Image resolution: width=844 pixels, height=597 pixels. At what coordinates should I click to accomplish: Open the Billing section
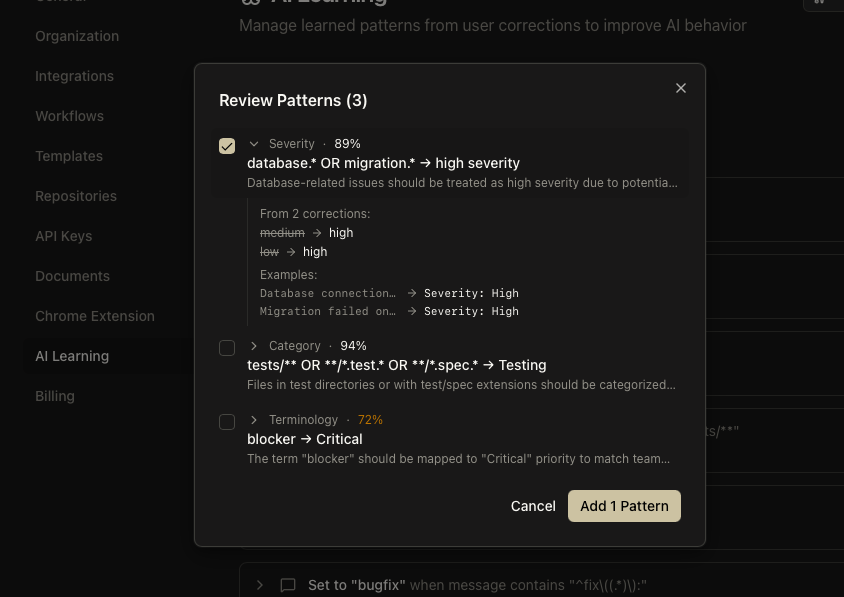point(55,396)
